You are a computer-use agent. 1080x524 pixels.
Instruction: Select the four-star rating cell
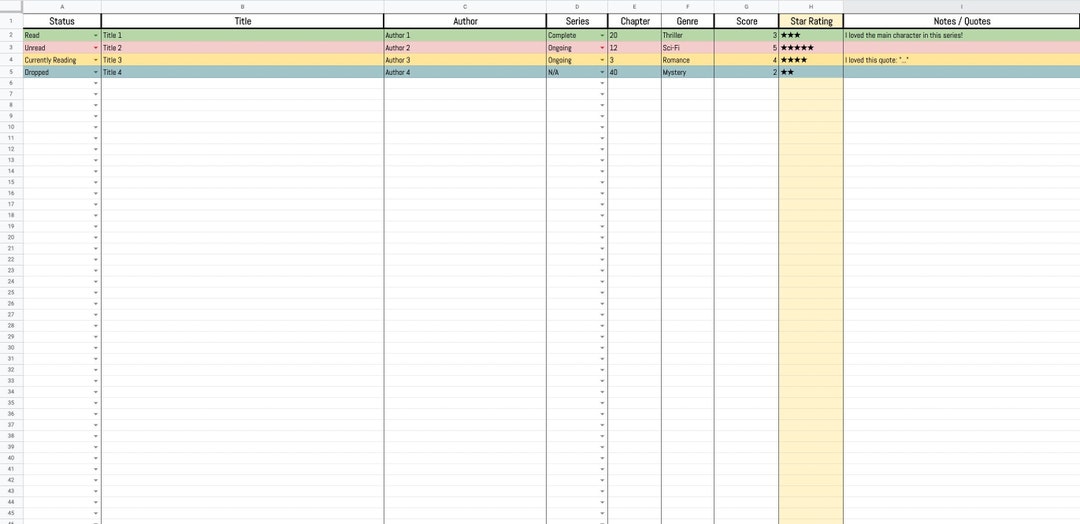[811, 61]
